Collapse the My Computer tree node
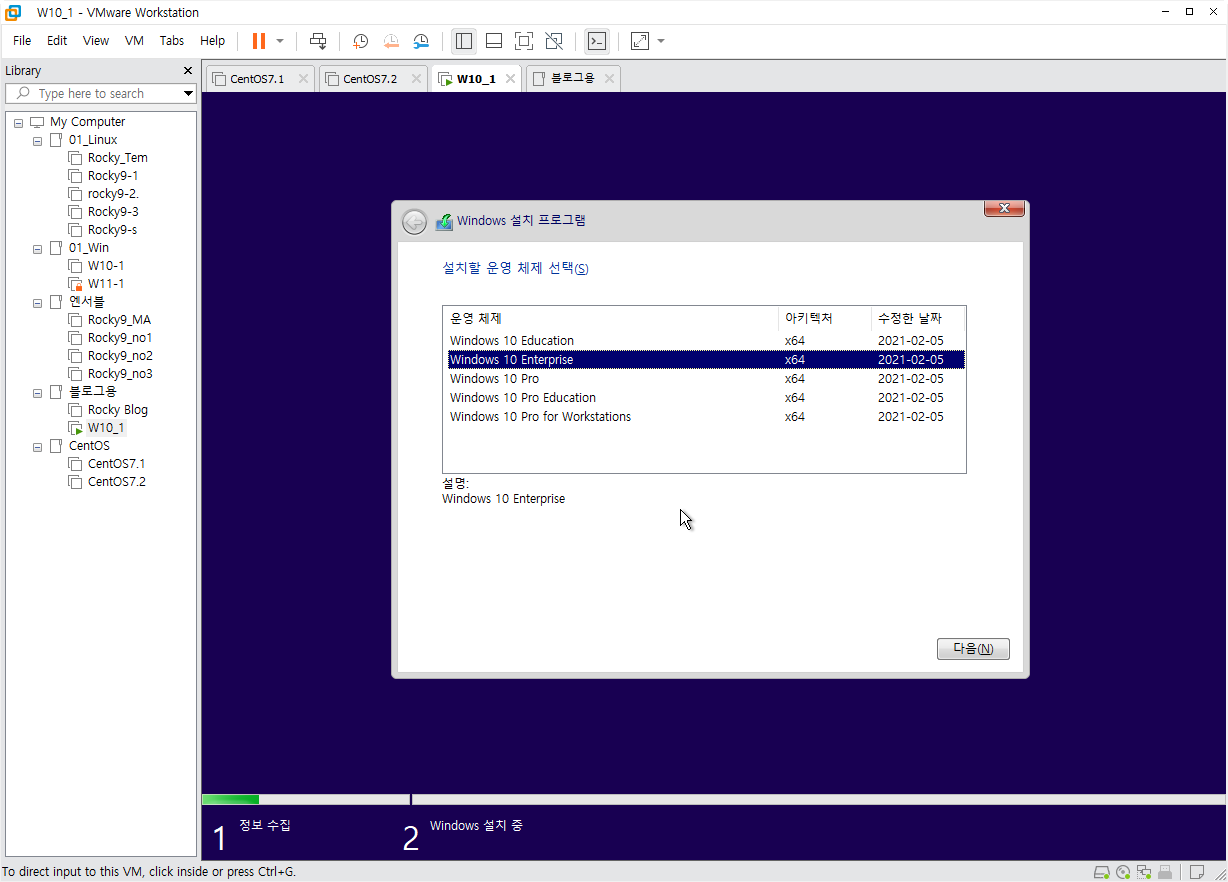 pos(19,122)
